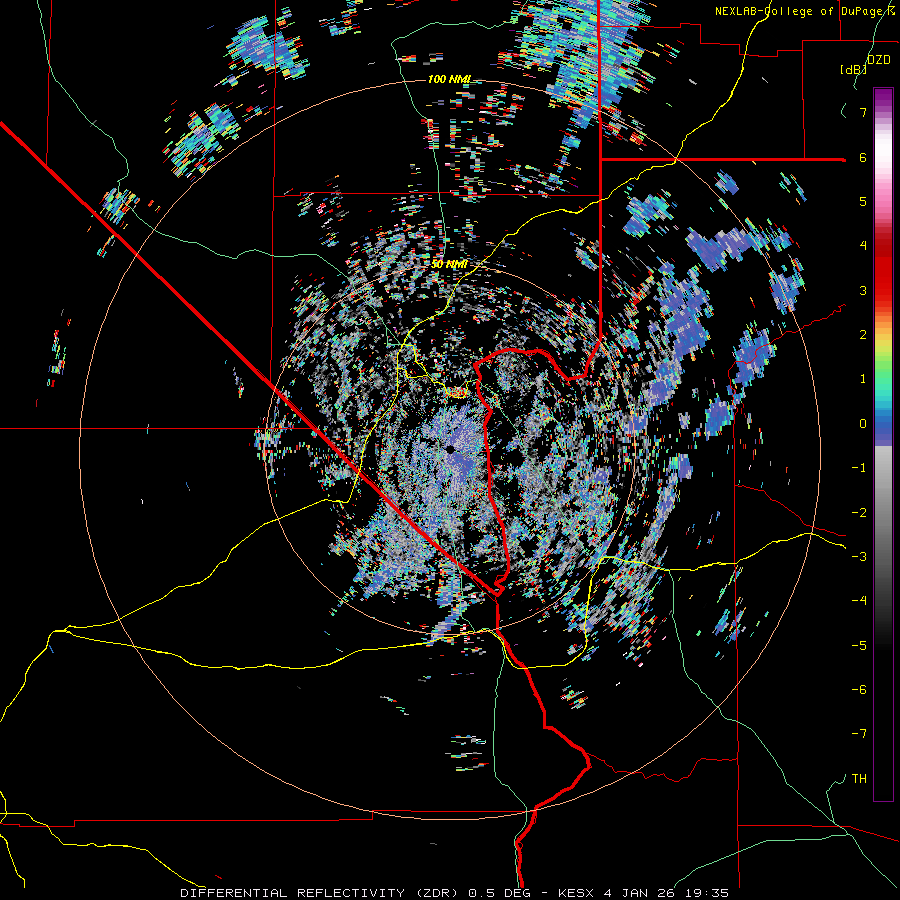900x900 pixels.
Task: Click the color scale value 1
Action: pos(863,379)
